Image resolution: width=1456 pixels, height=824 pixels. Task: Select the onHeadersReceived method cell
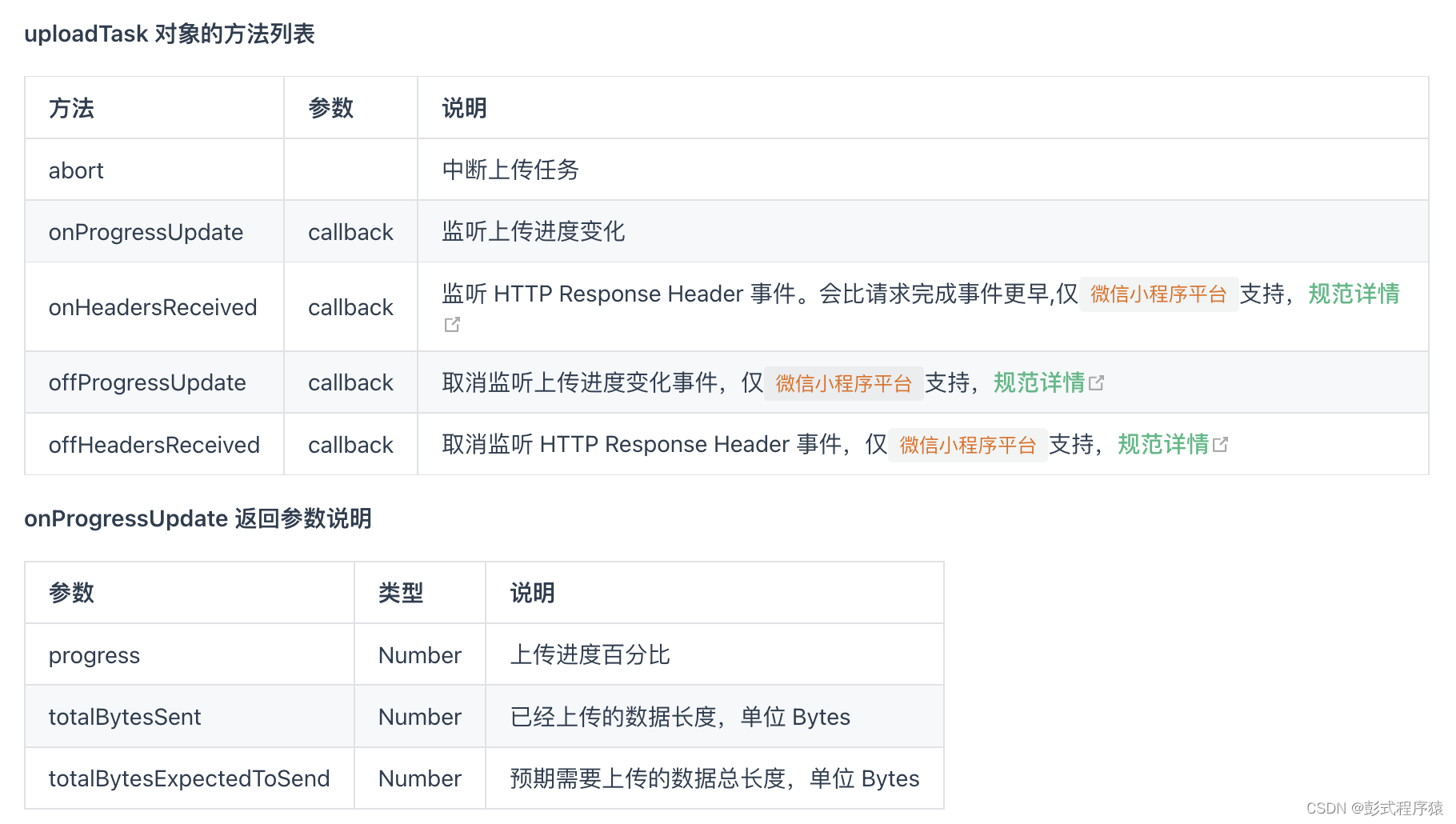click(153, 307)
